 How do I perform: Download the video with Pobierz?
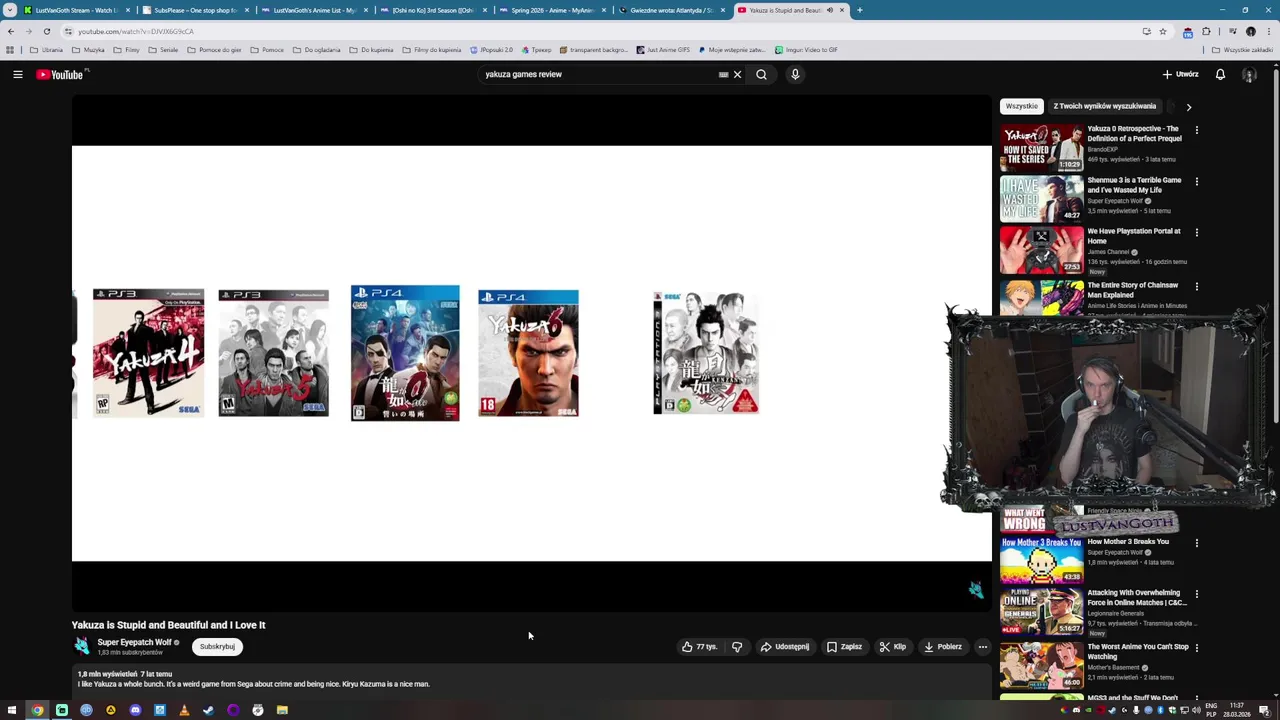pos(943,647)
